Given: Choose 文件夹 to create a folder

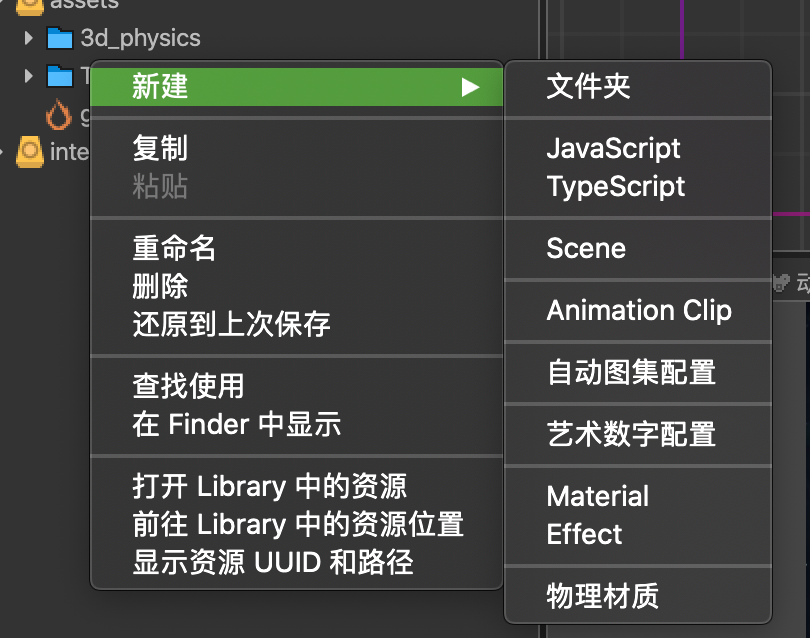Looking at the screenshot, I should pyautogui.click(x=588, y=87).
